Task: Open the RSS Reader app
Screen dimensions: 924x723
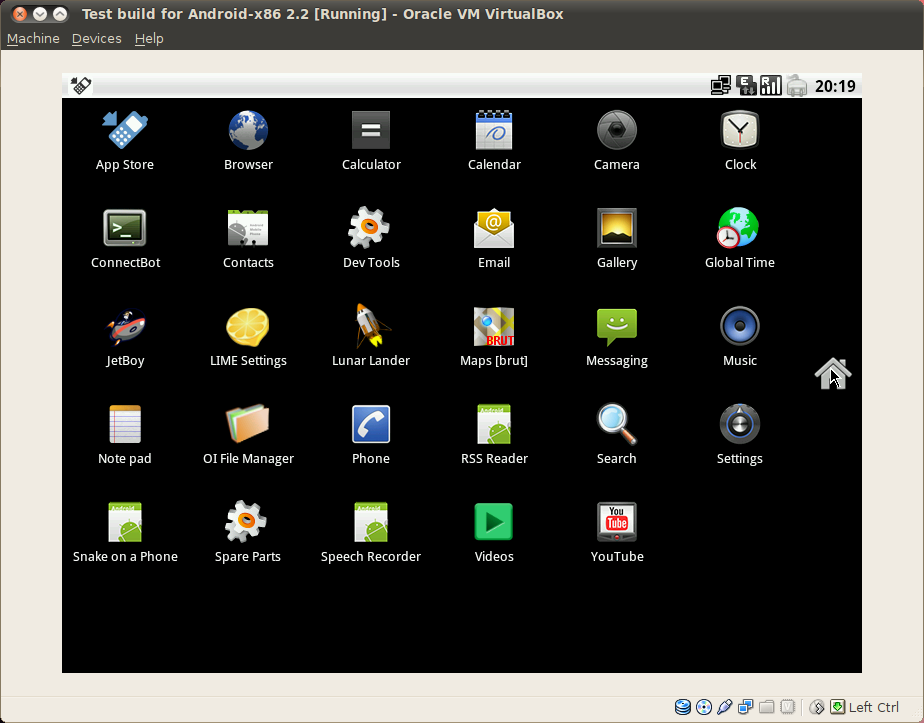Action: [494, 435]
